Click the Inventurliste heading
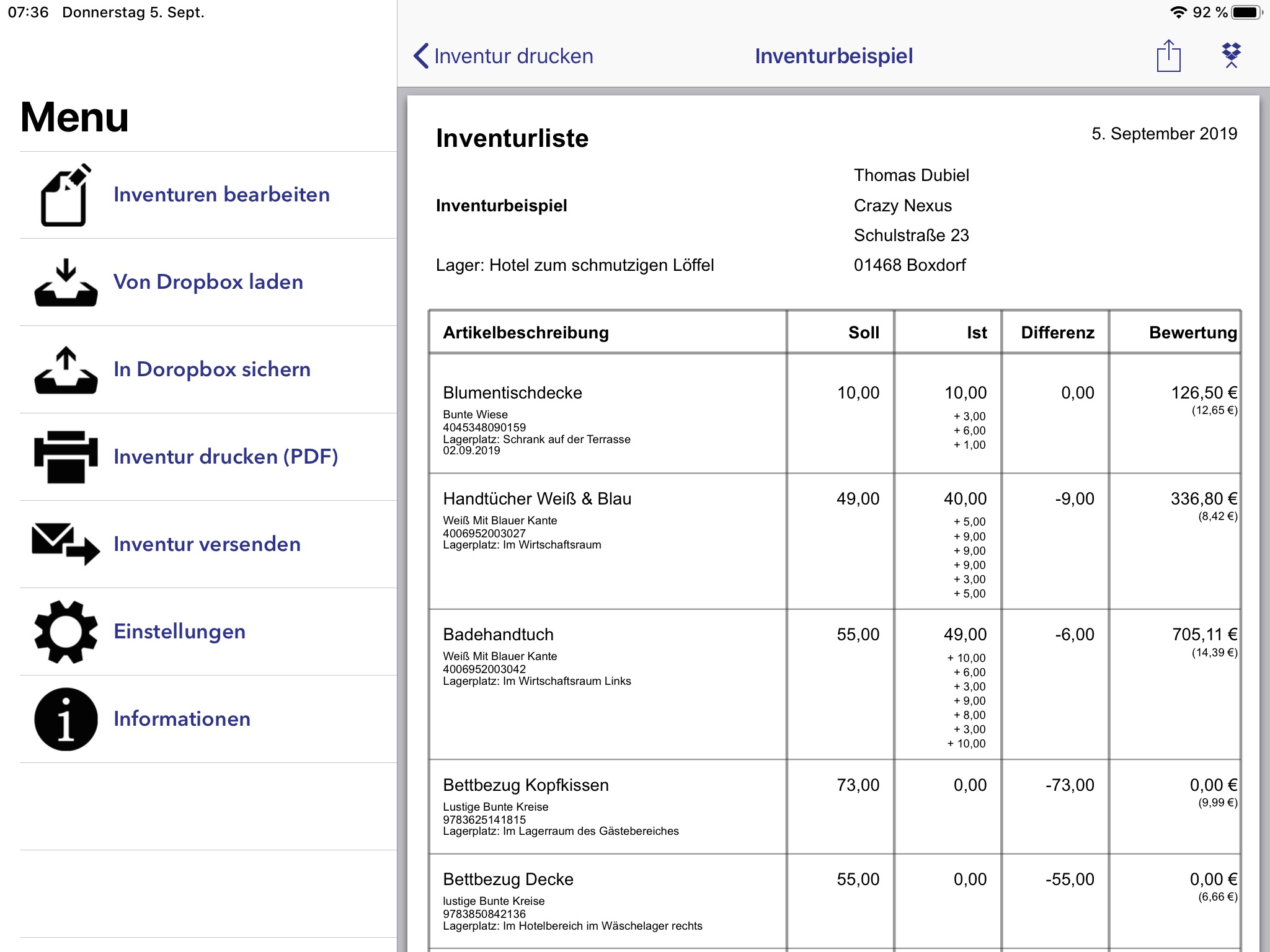The height and width of the screenshot is (952, 1270). click(512, 138)
